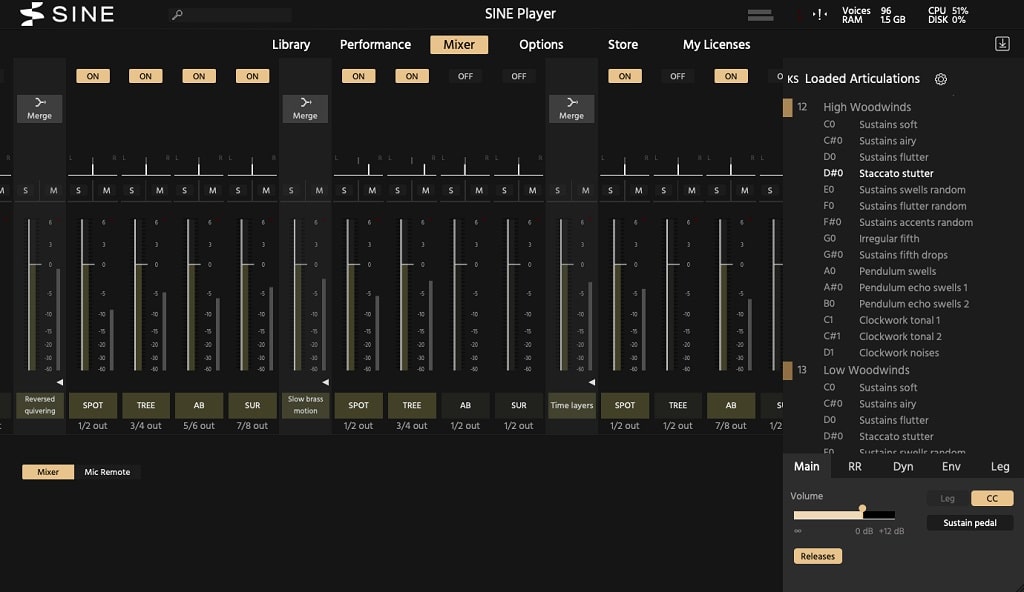This screenshot has height=592, width=1024.
Task: Click the Reversed quivering channel label
Action: coord(39,405)
